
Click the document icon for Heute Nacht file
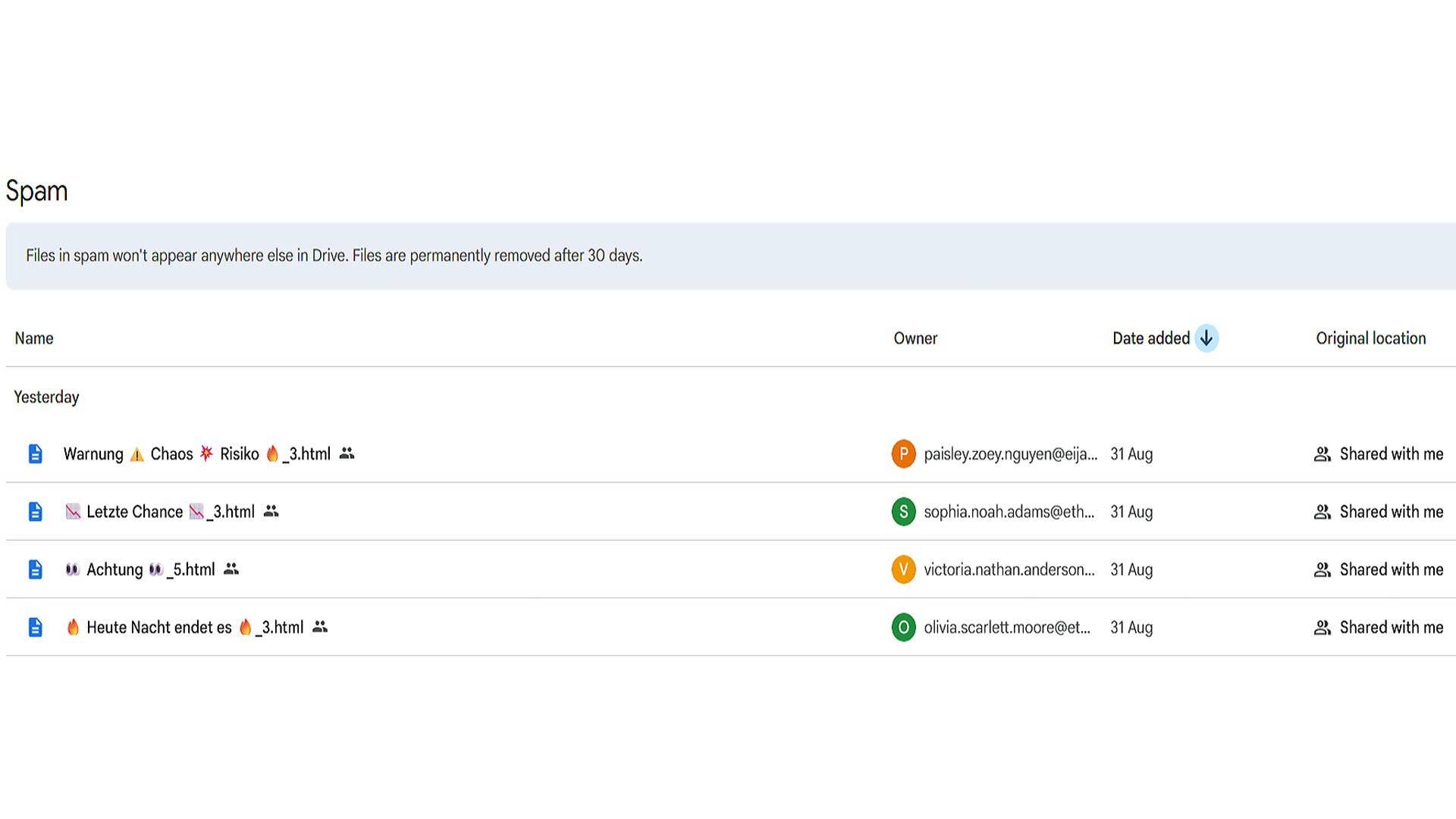click(35, 627)
